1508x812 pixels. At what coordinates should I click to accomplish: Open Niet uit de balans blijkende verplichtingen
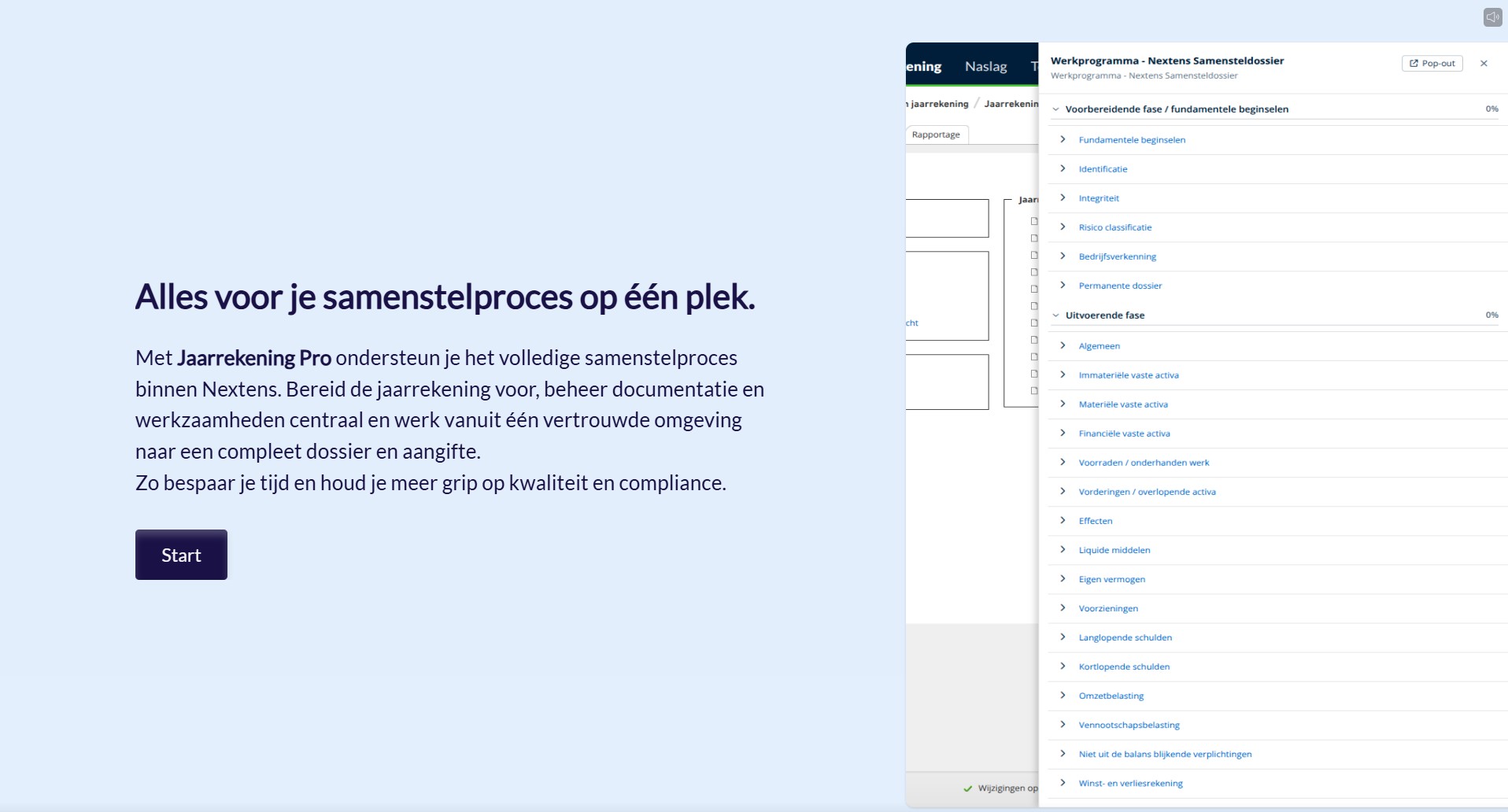tap(1165, 754)
